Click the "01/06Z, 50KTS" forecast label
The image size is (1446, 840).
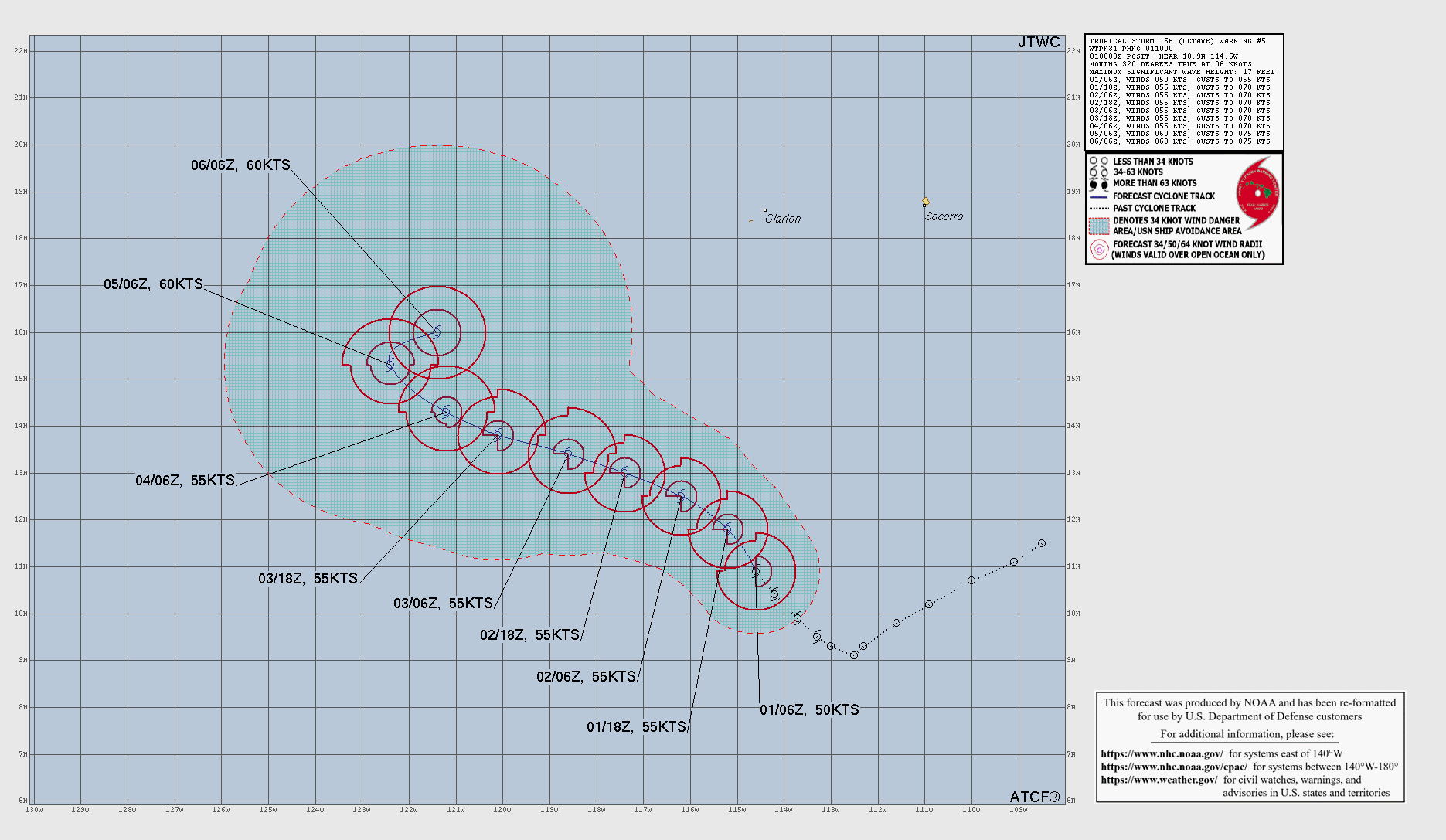click(x=809, y=710)
